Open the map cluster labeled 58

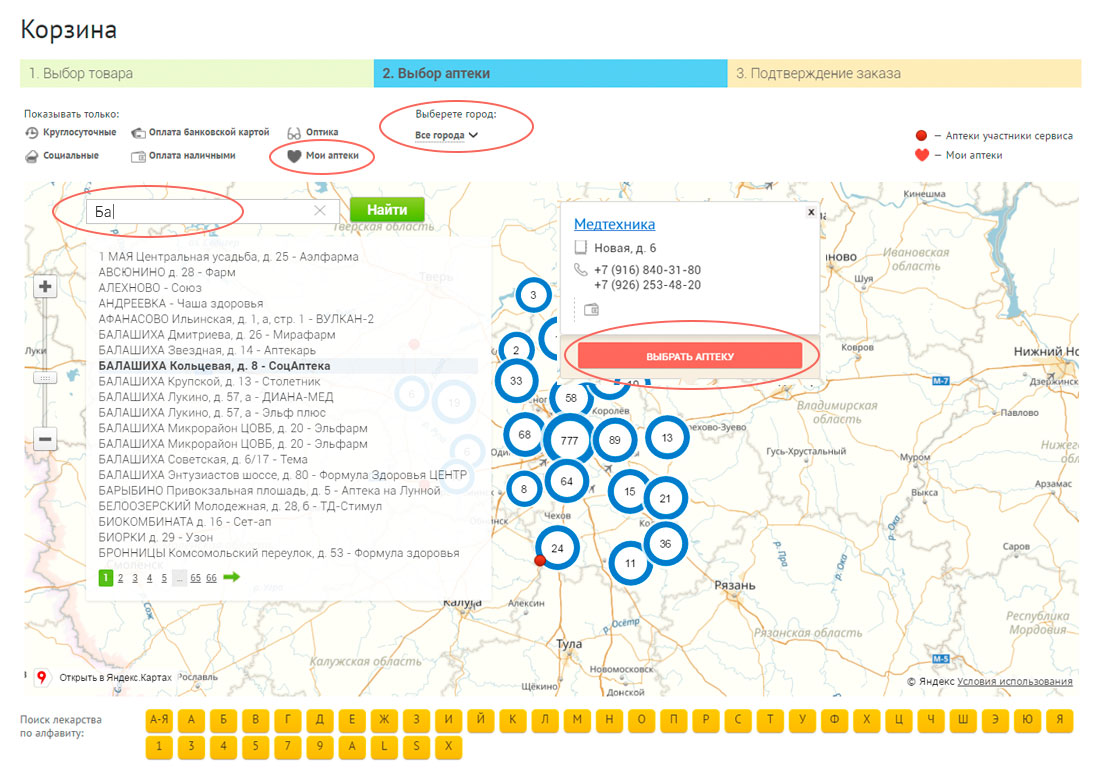point(571,398)
